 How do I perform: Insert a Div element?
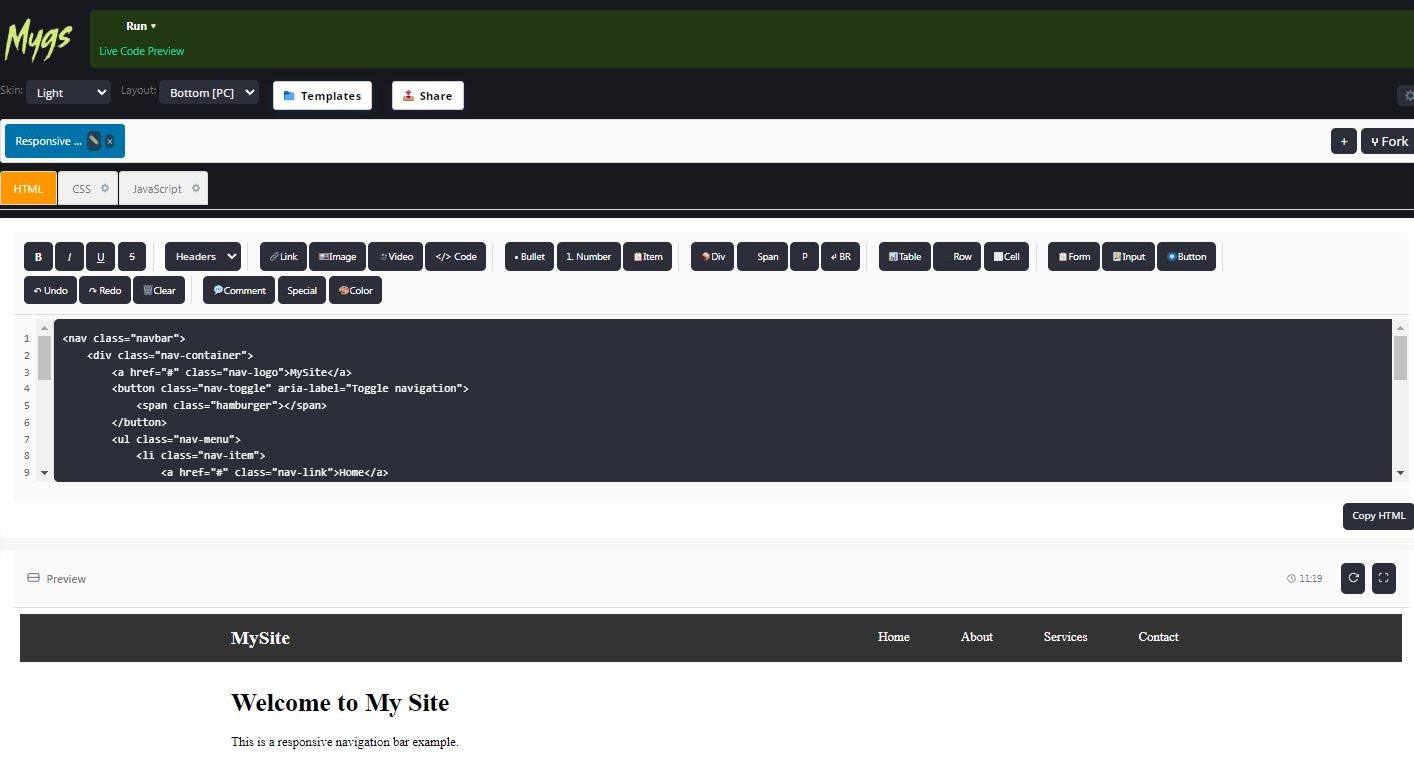(713, 257)
